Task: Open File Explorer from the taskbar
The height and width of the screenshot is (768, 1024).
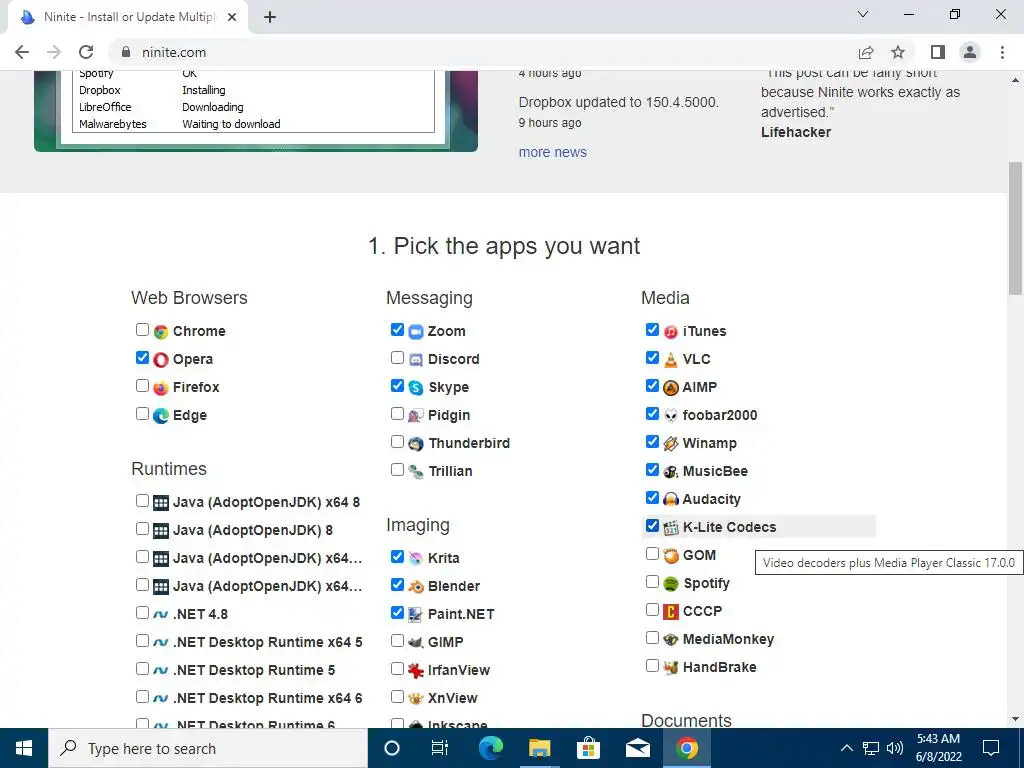Action: coord(539,748)
